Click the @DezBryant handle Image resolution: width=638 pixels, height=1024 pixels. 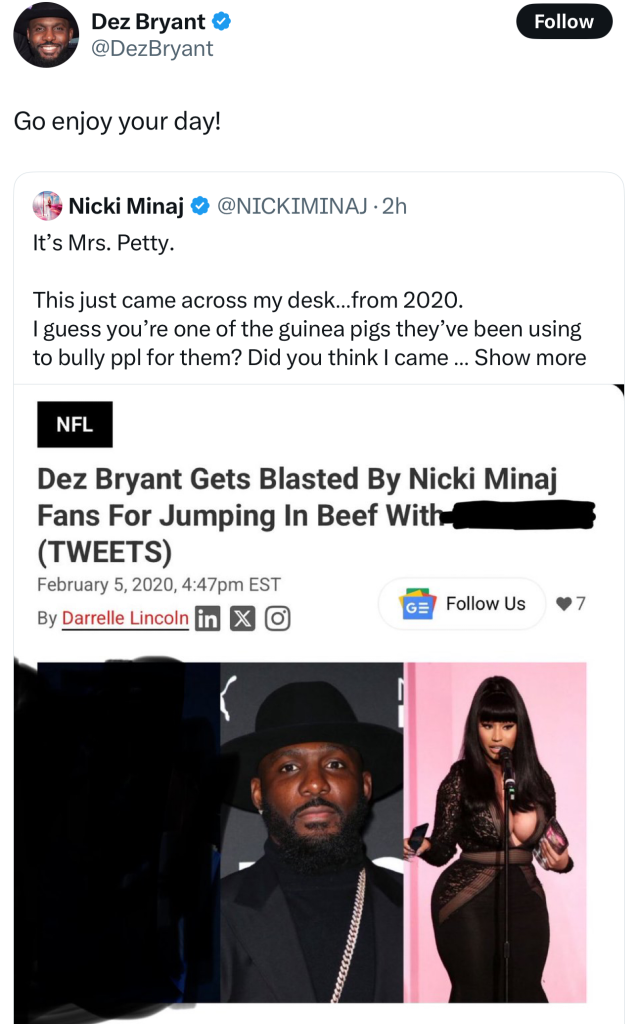coord(152,48)
